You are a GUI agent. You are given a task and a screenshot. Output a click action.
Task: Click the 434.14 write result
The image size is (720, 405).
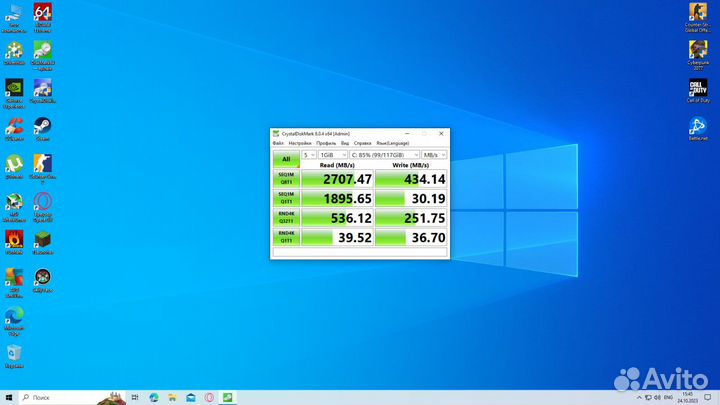411,179
